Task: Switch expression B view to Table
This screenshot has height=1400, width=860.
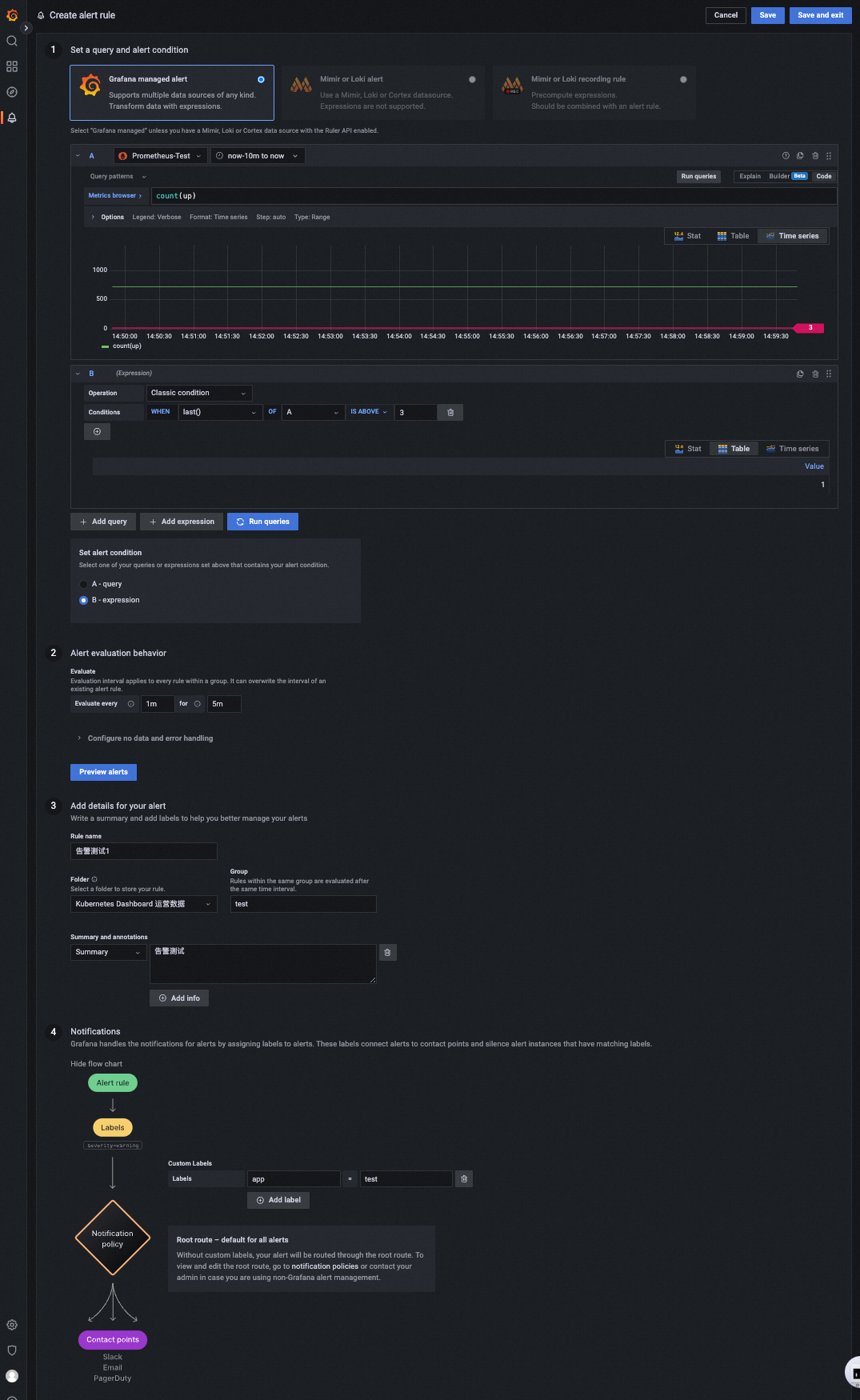Action: pos(734,450)
